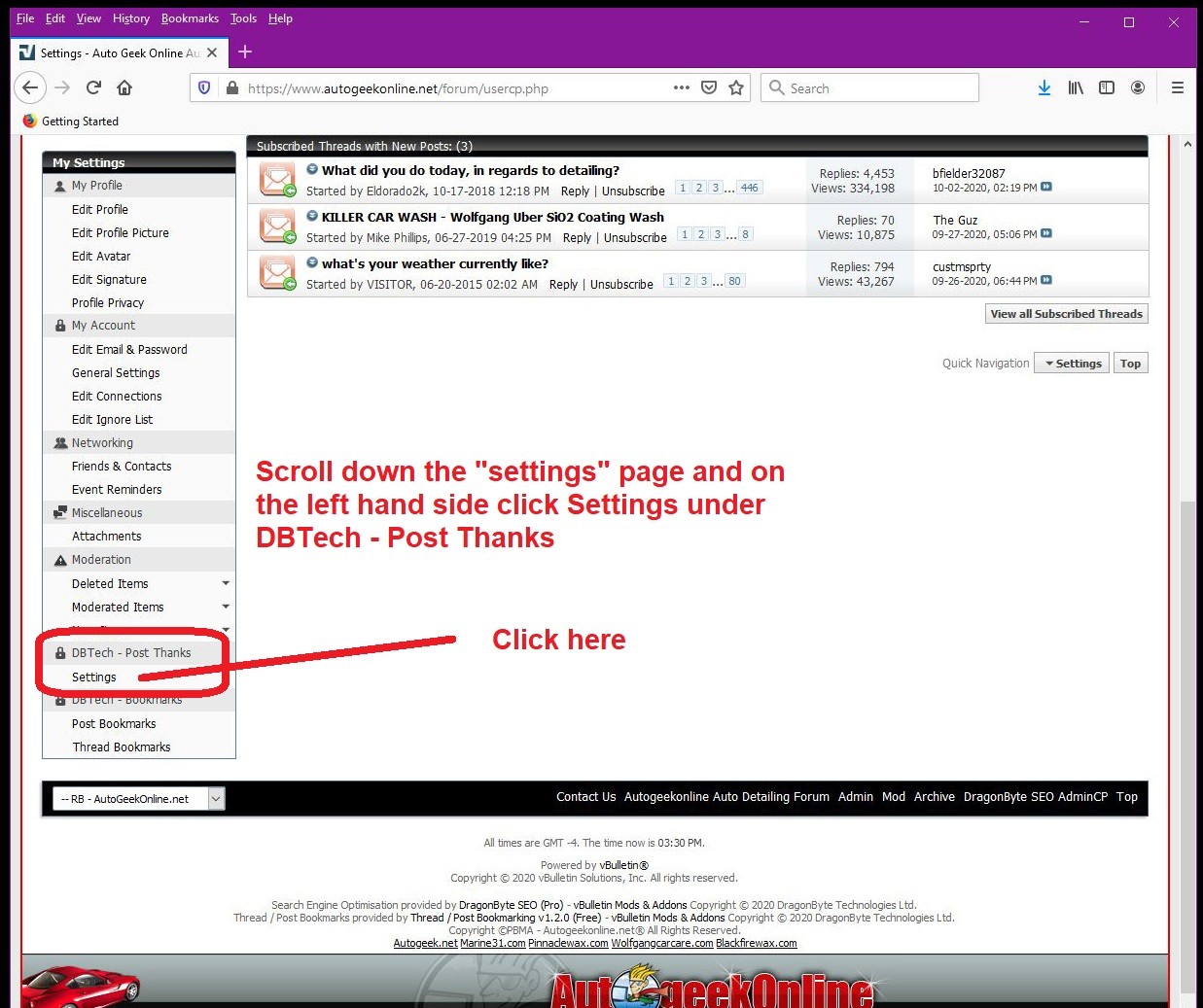1203x1008 pixels.
Task: Expand the Moderated Items submenu
Action: click(226, 607)
